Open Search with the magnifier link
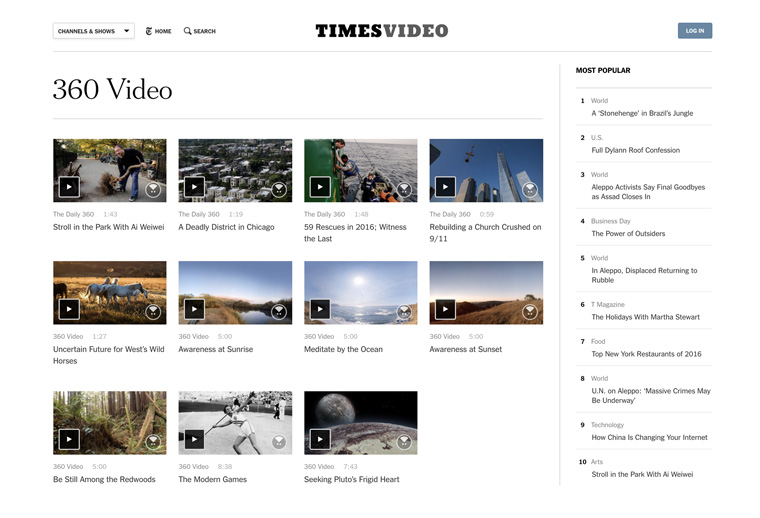This screenshot has width=760, height=518. pyautogui.click(x=200, y=31)
